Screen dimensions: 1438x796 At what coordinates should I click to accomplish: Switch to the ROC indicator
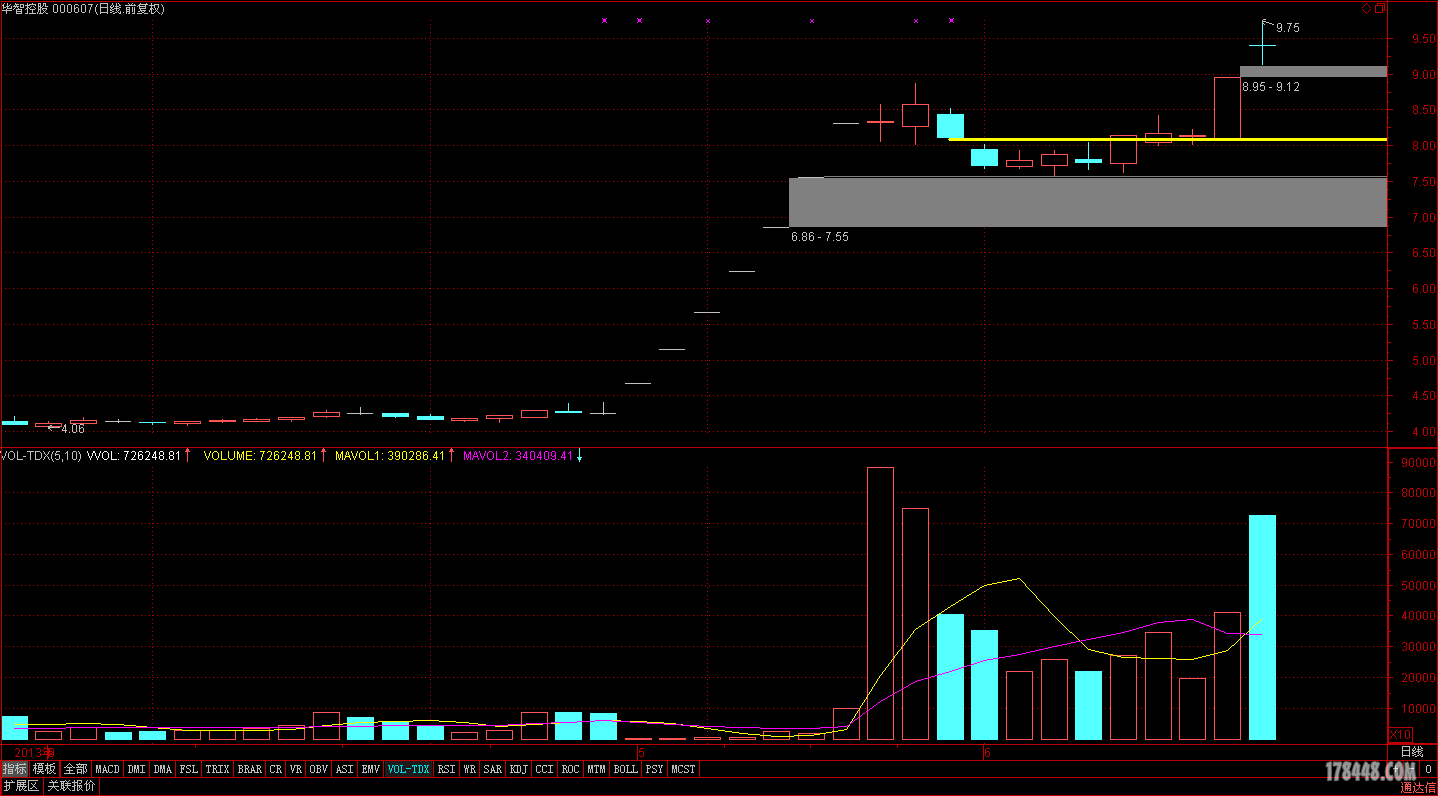point(570,769)
